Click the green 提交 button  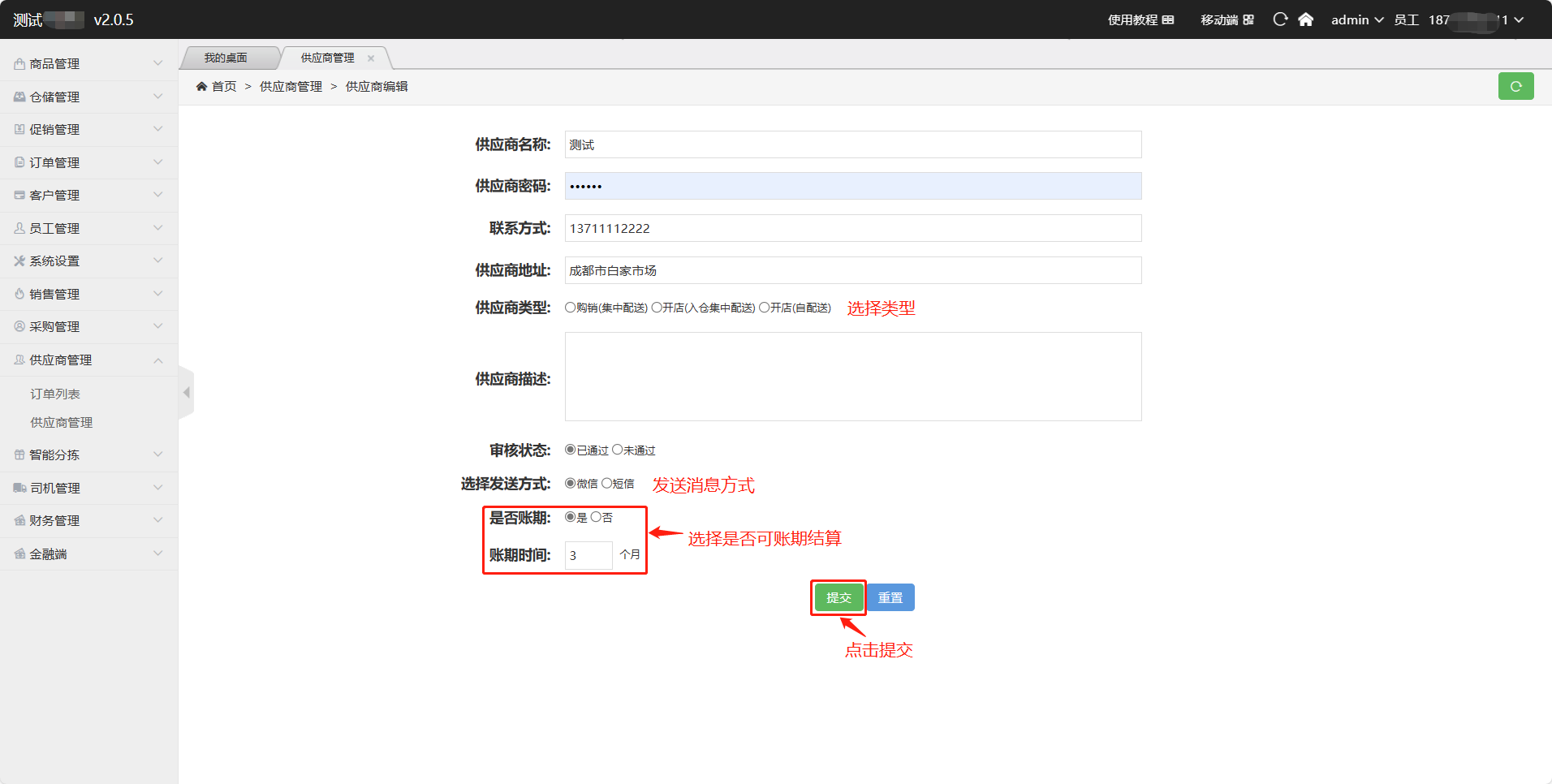pos(839,598)
